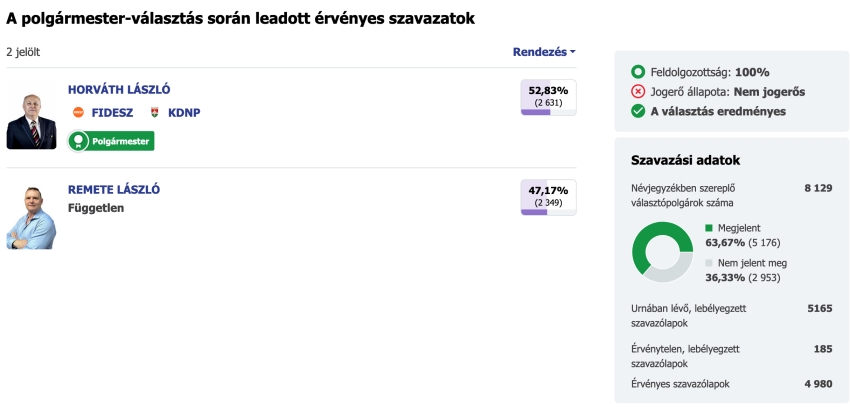This screenshot has width=850, height=407.
Task: Click the ribbon icon in the Polgármester badge
Action: [79, 142]
